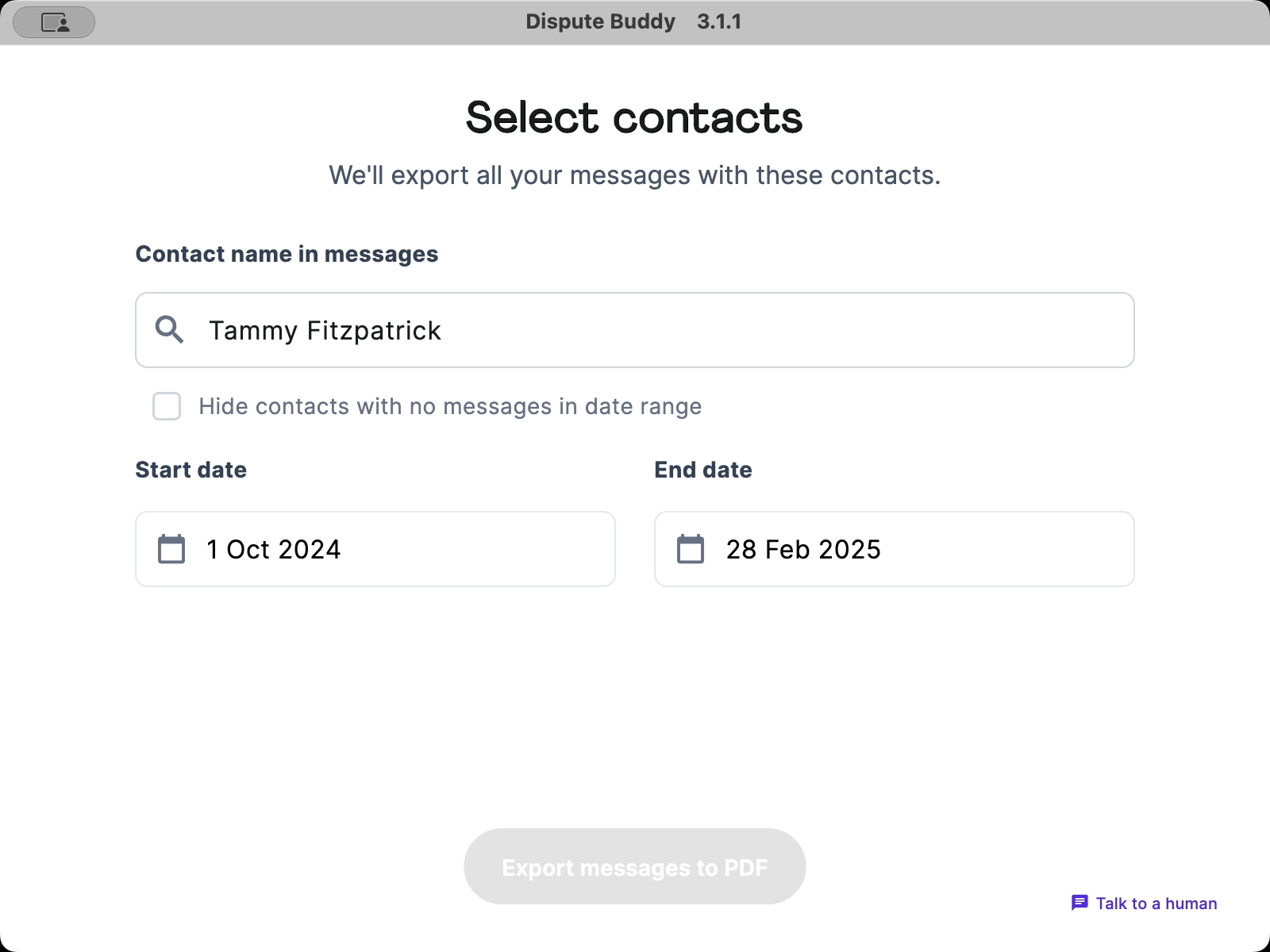Image resolution: width=1270 pixels, height=952 pixels.
Task: Click the contact name search field
Action: tap(635, 330)
